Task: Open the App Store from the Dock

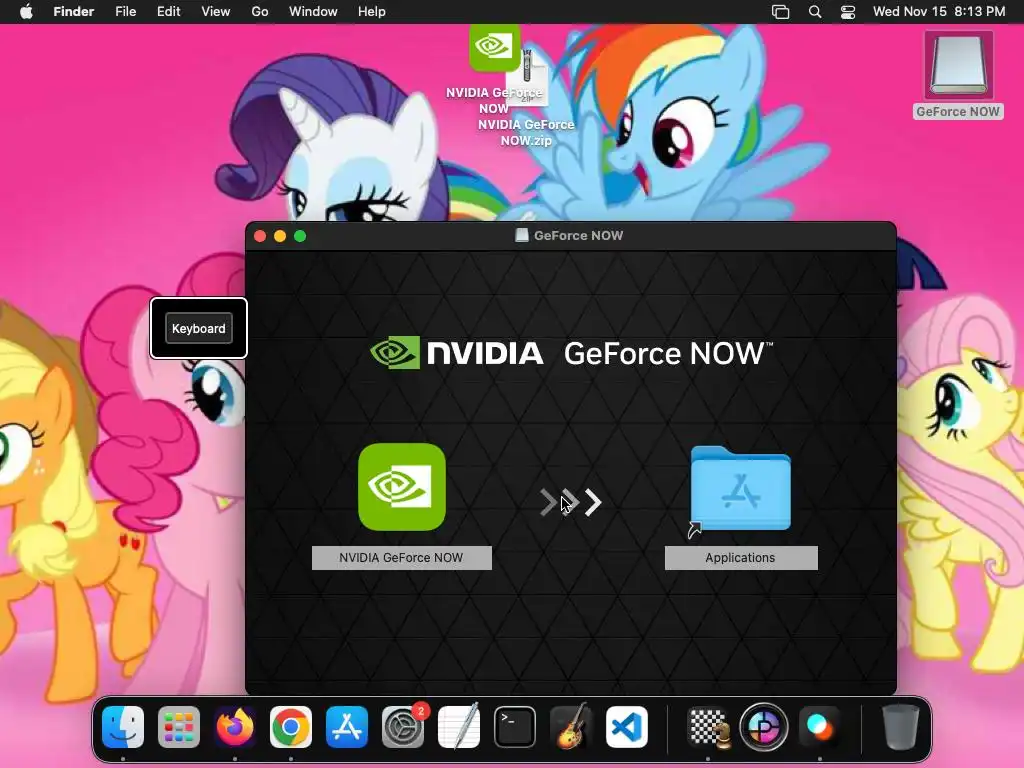Action: pyautogui.click(x=347, y=727)
